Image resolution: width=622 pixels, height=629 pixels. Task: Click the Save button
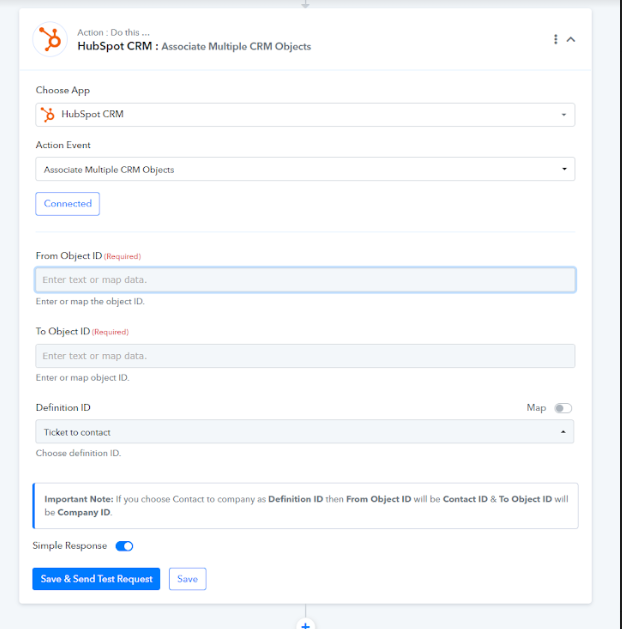point(188,579)
